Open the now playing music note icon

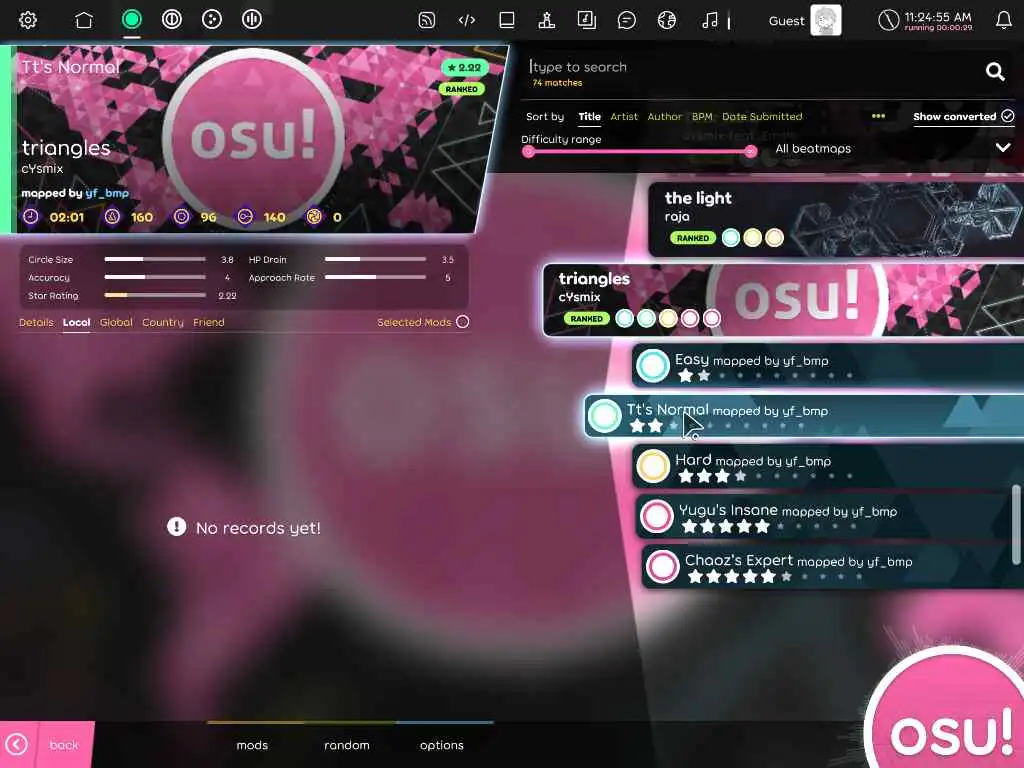(x=710, y=20)
